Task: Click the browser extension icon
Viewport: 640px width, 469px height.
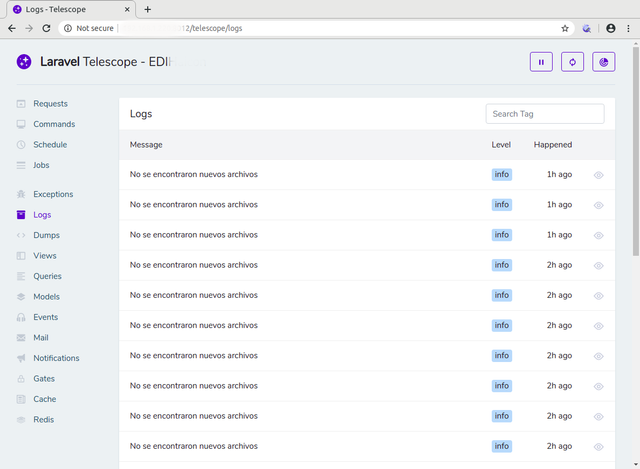Action: tap(587, 28)
